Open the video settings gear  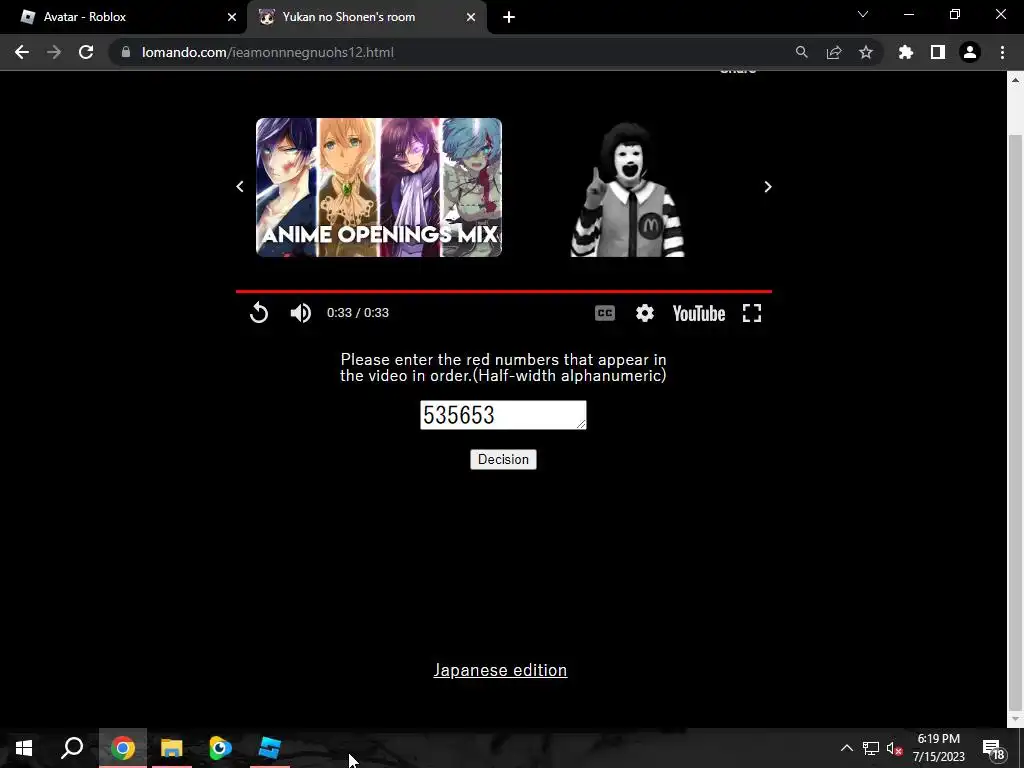click(x=645, y=313)
